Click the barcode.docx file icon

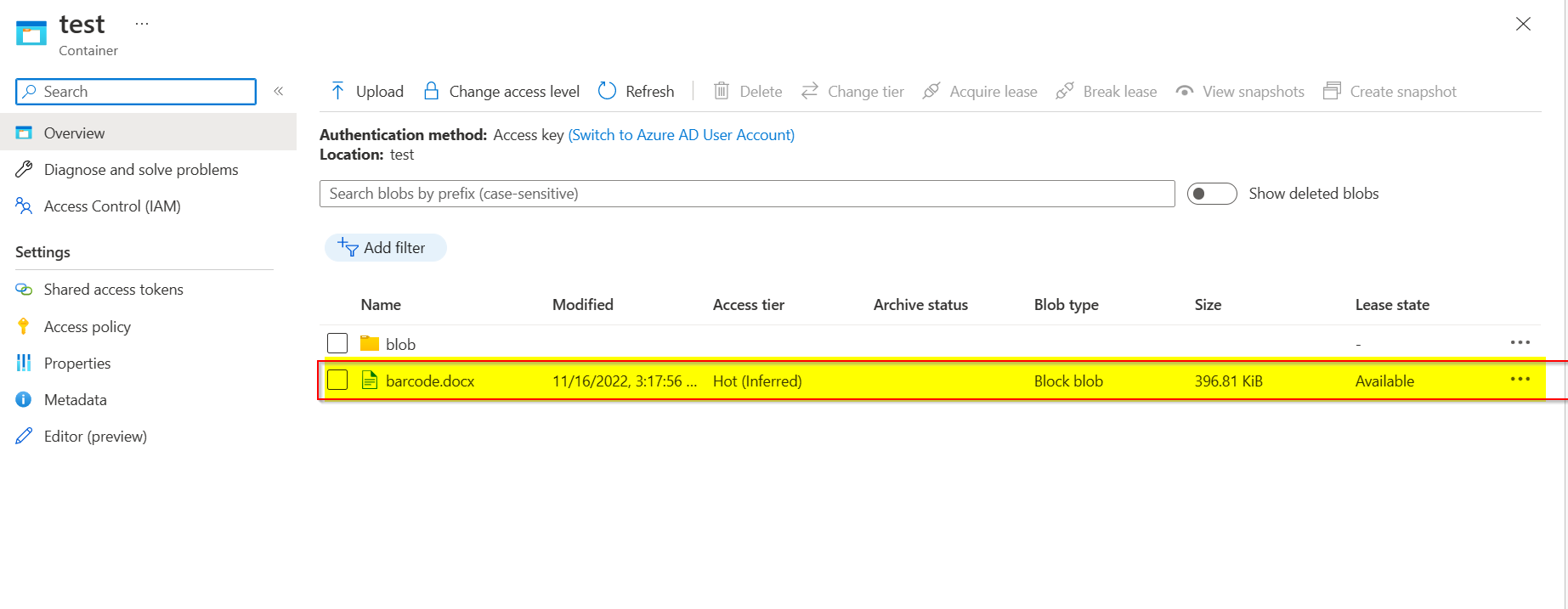(x=370, y=380)
